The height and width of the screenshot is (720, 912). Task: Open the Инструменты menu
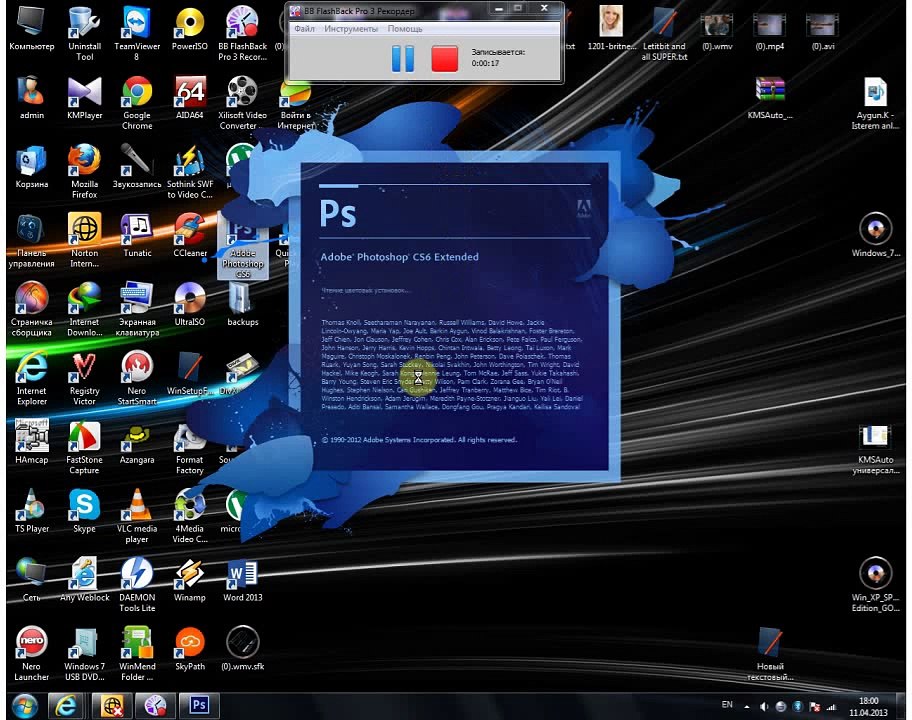351,28
